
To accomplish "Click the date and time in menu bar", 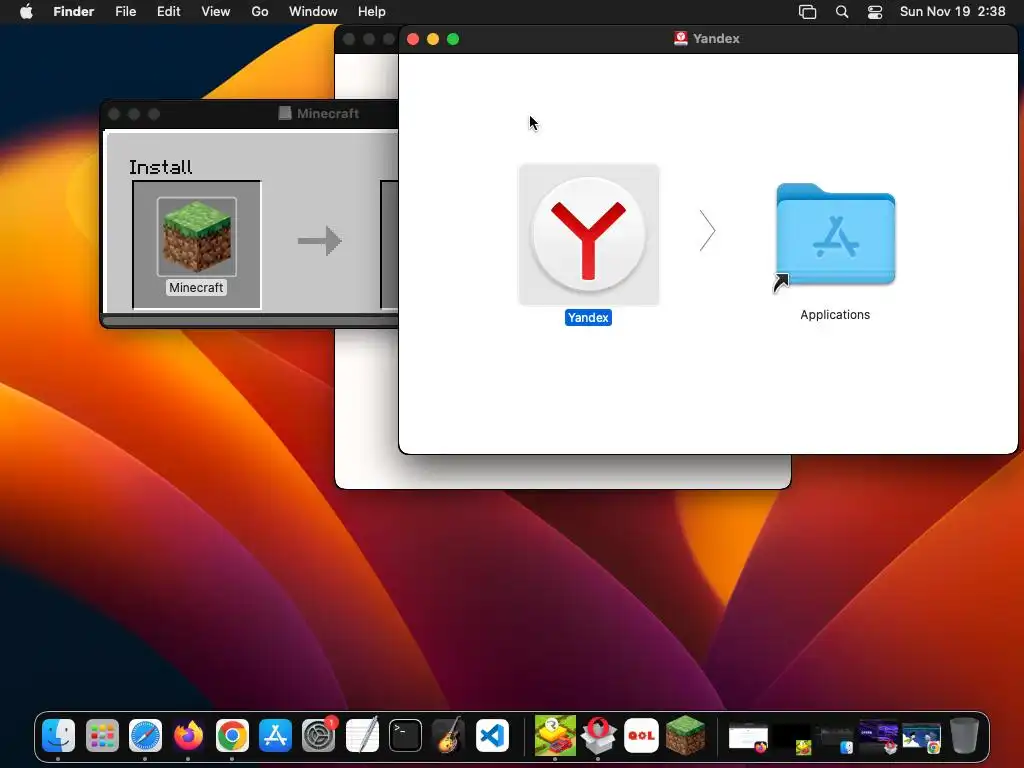I will click(952, 12).
